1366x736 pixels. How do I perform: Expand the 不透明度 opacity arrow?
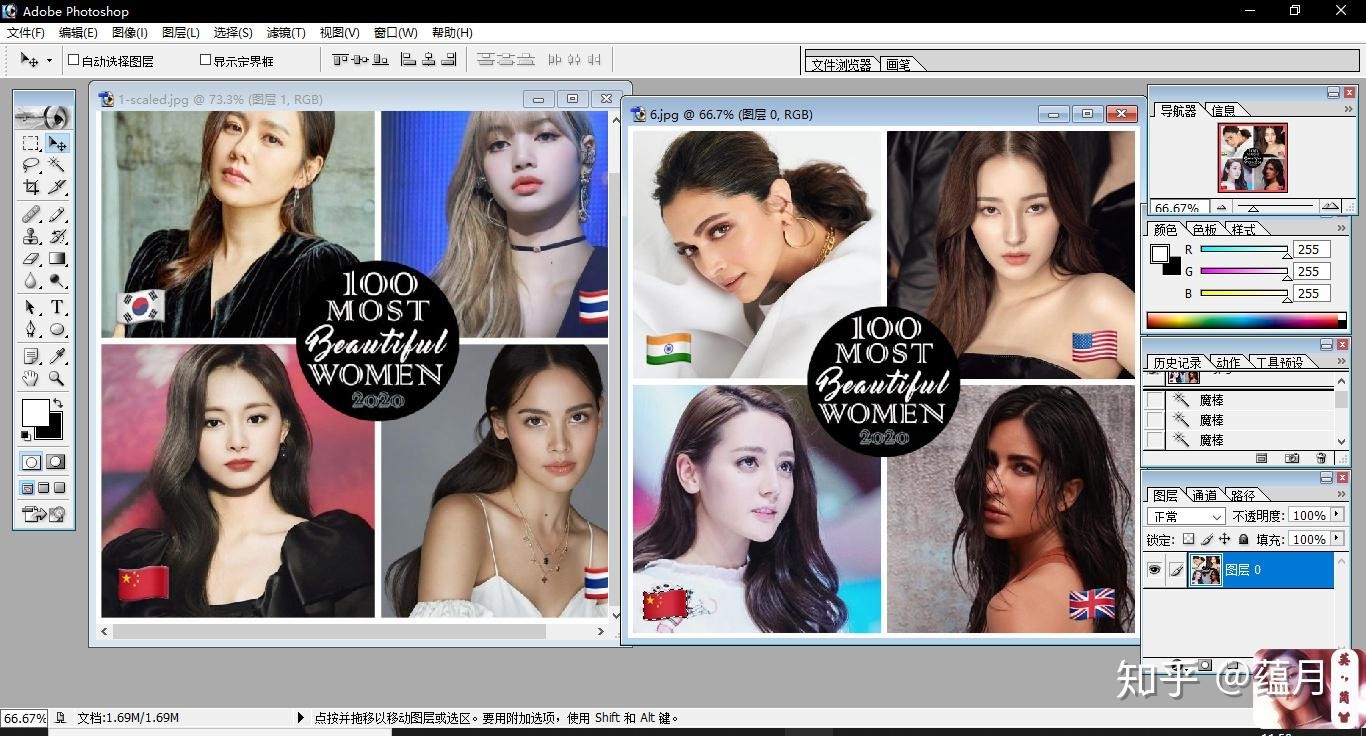tap(1338, 515)
